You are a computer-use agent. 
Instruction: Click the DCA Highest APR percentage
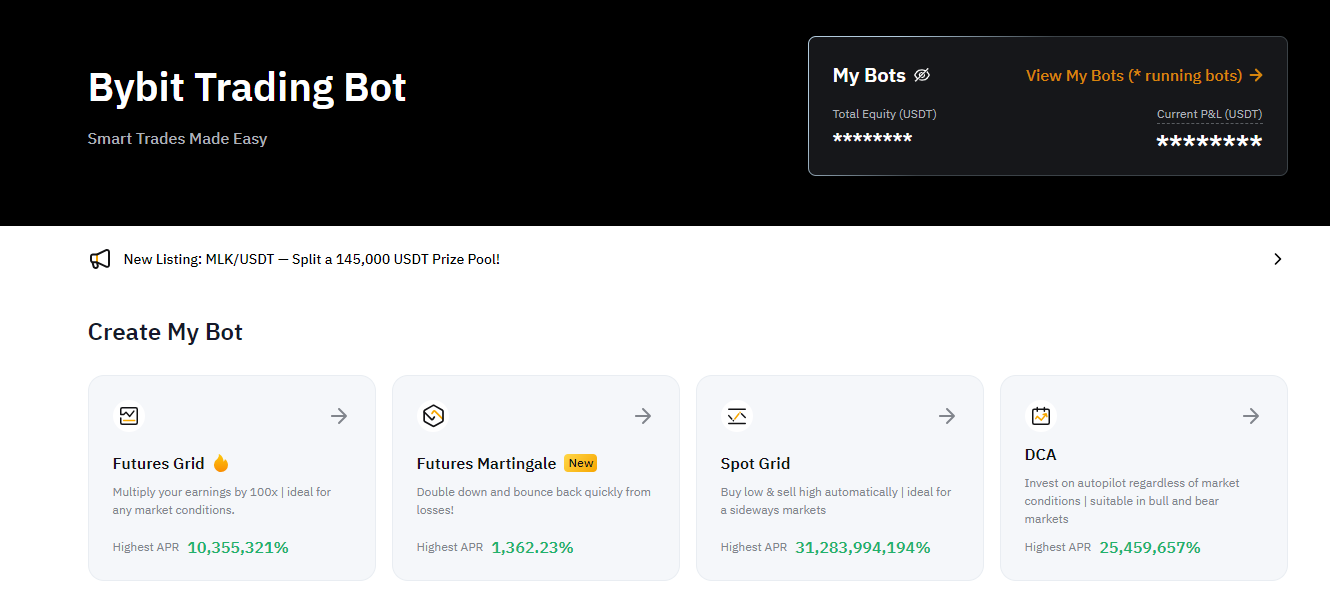click(x=1150, y=547)
